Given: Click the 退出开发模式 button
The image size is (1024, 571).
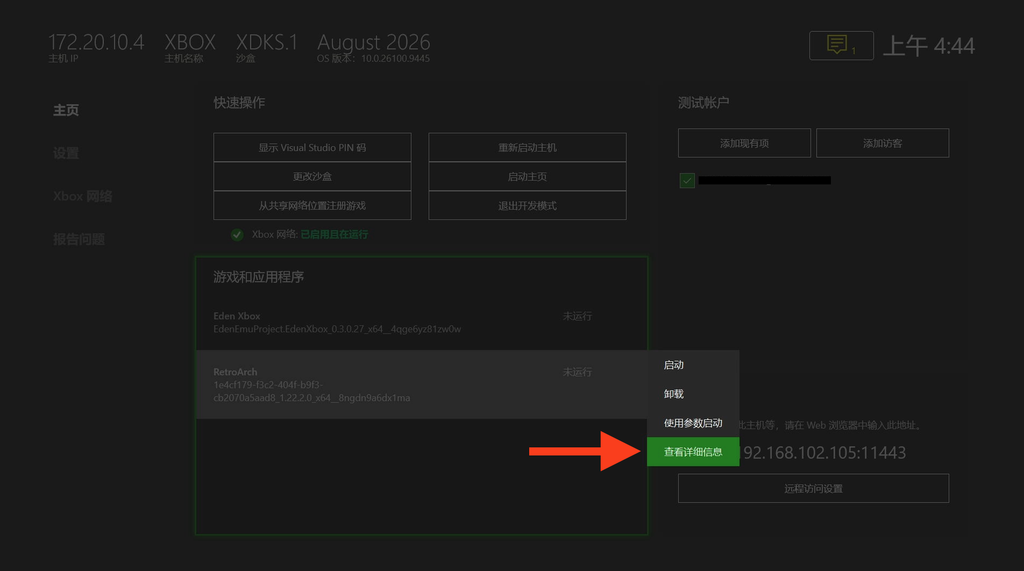Looking at the screenshot, I should (527, 205).
